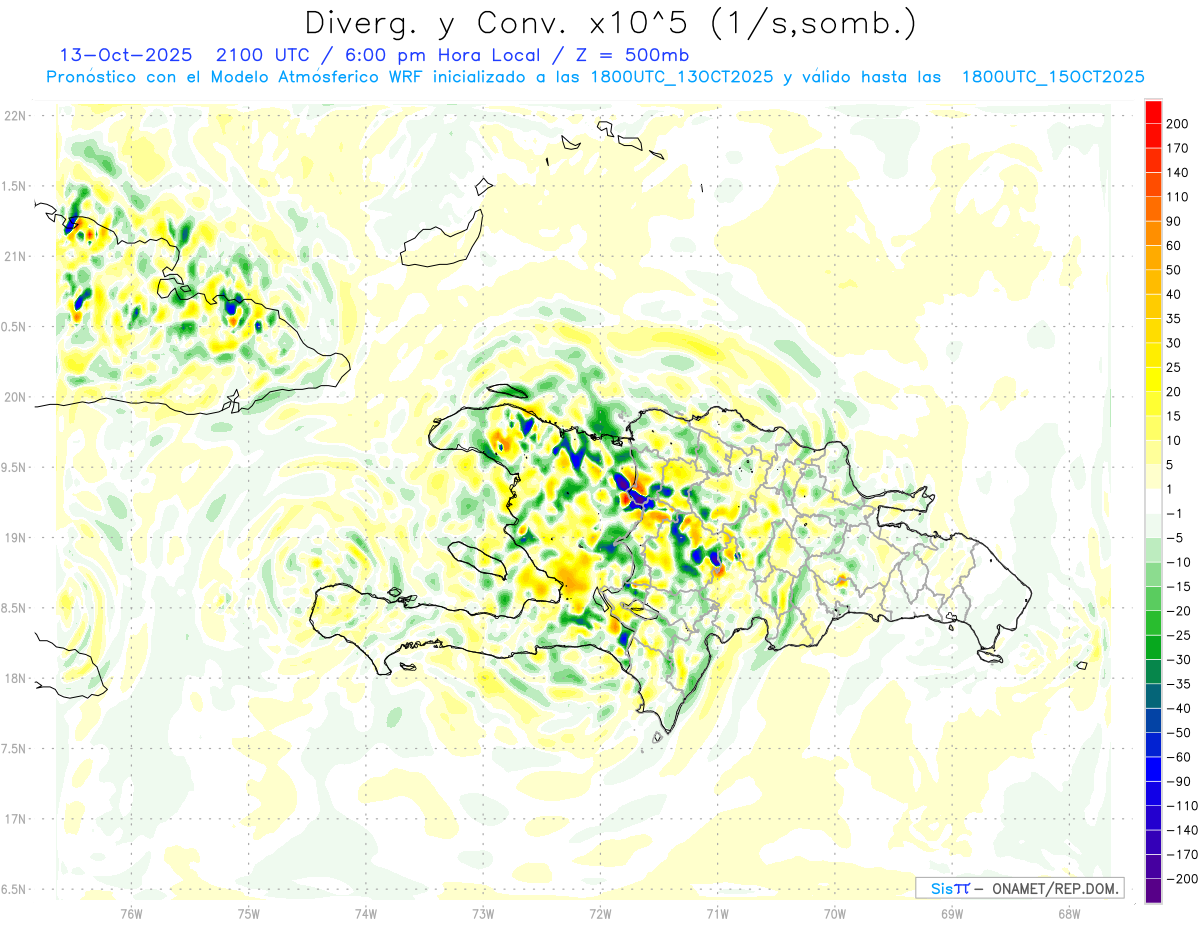This screenshot has height=927, width=1200.
Task: Click the 72W longitude axis label
Action: [x=600, y=912]
